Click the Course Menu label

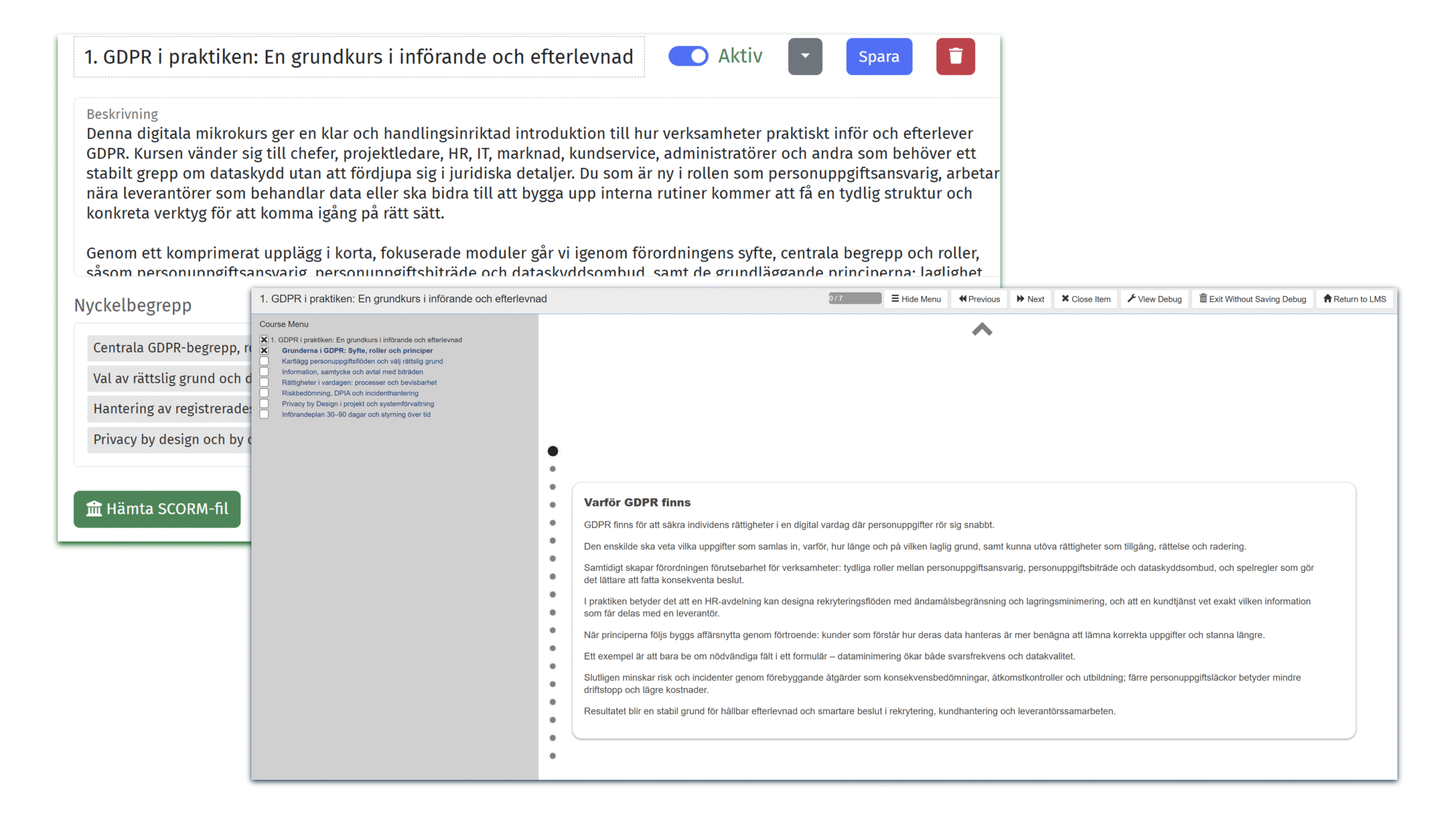(284, 324)
